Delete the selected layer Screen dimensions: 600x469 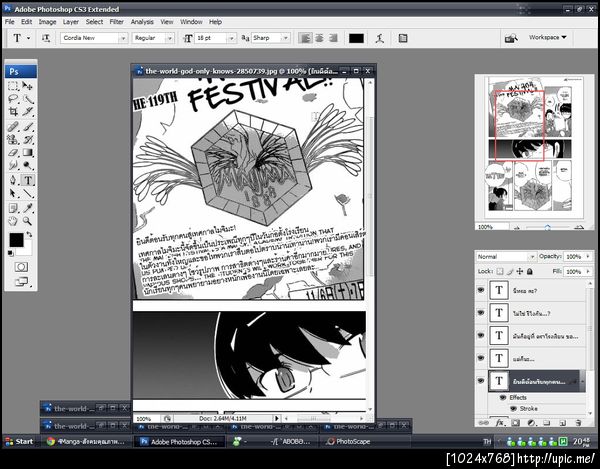click(578, 423)
